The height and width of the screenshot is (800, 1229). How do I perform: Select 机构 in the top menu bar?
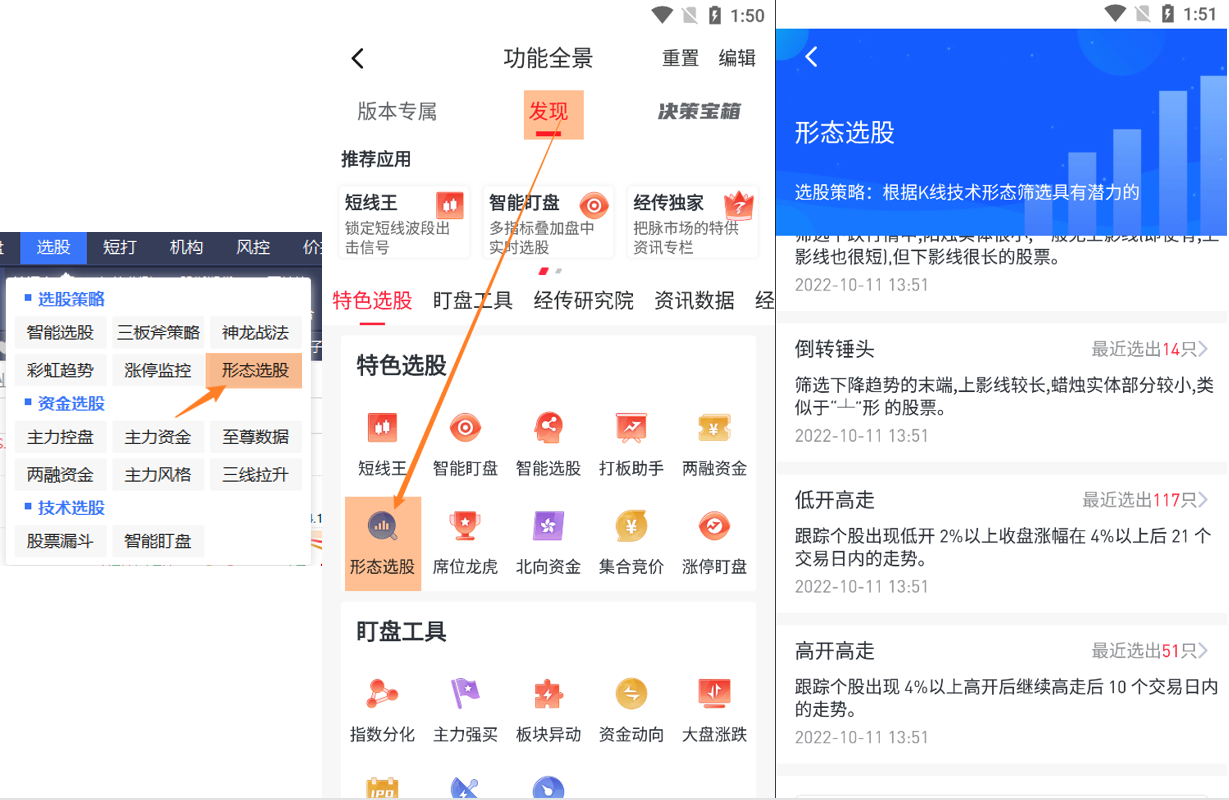[x=186, y=247]
